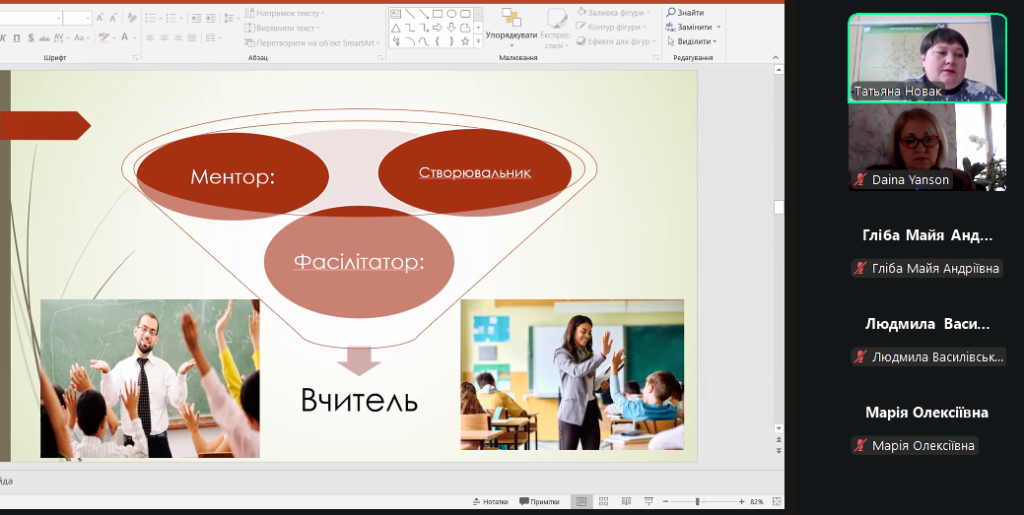Open Reading view from status bar
This screenshot has width=1024, height=515.
coord(626,501)
